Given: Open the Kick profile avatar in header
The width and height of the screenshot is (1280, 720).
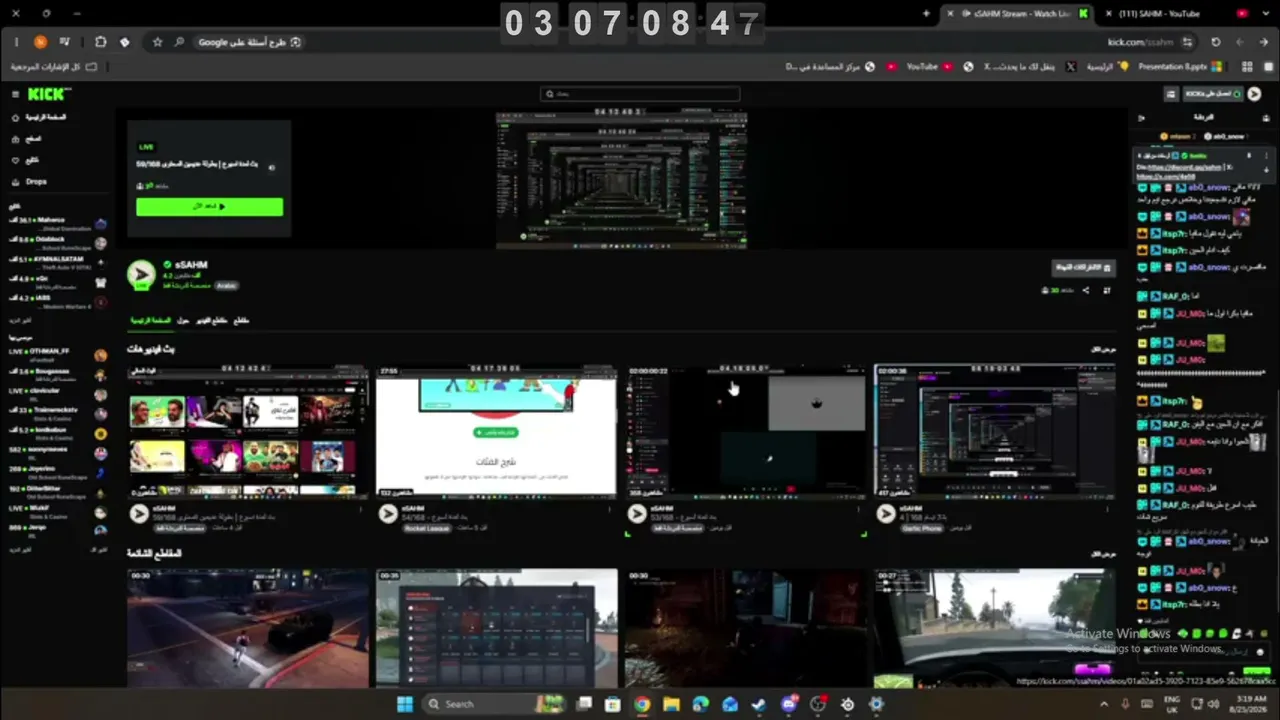Looking at the screenshot, I should click(x=1255, y=94).
